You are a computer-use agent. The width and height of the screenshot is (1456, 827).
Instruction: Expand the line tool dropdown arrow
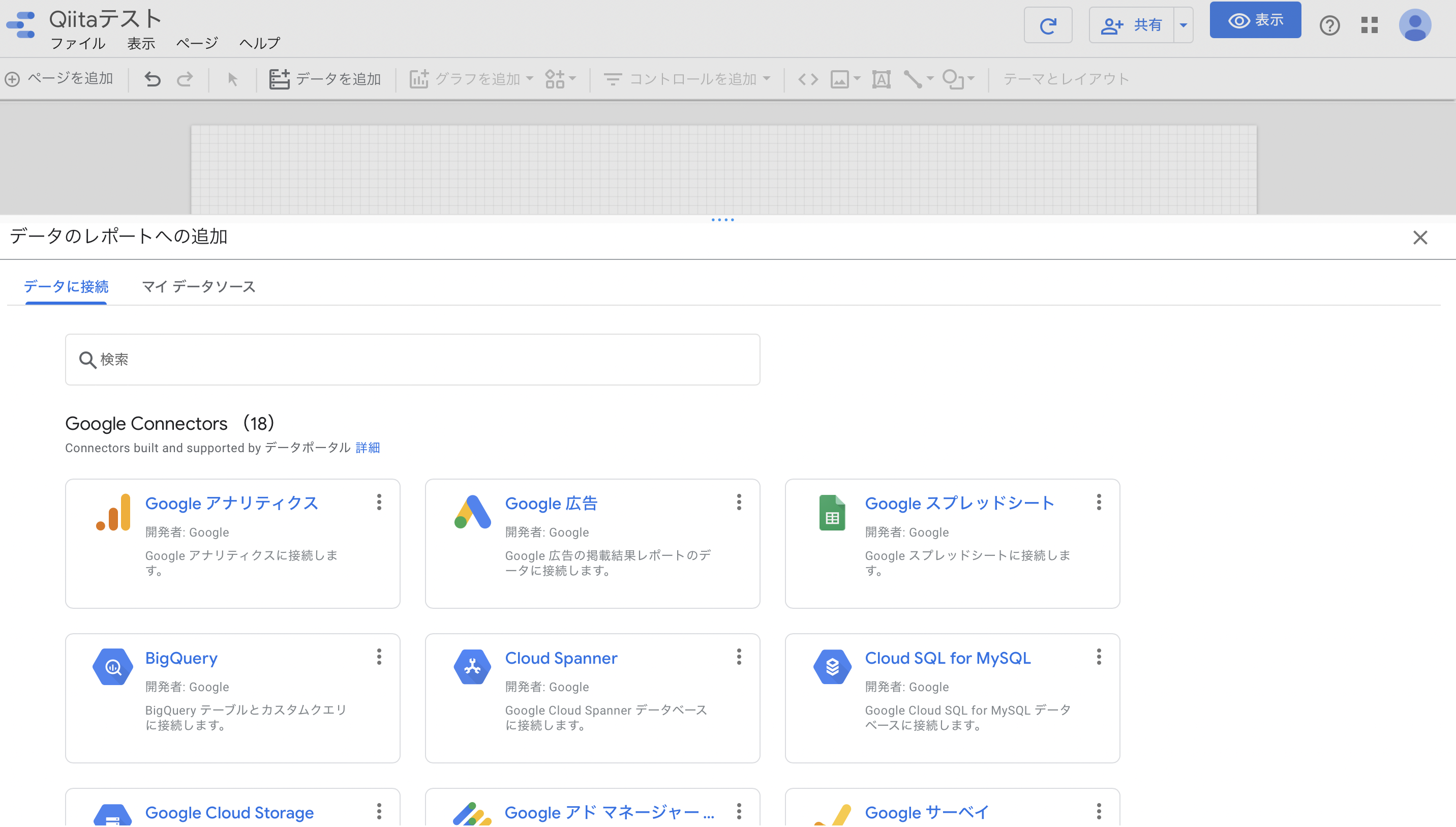click(930, 78)
